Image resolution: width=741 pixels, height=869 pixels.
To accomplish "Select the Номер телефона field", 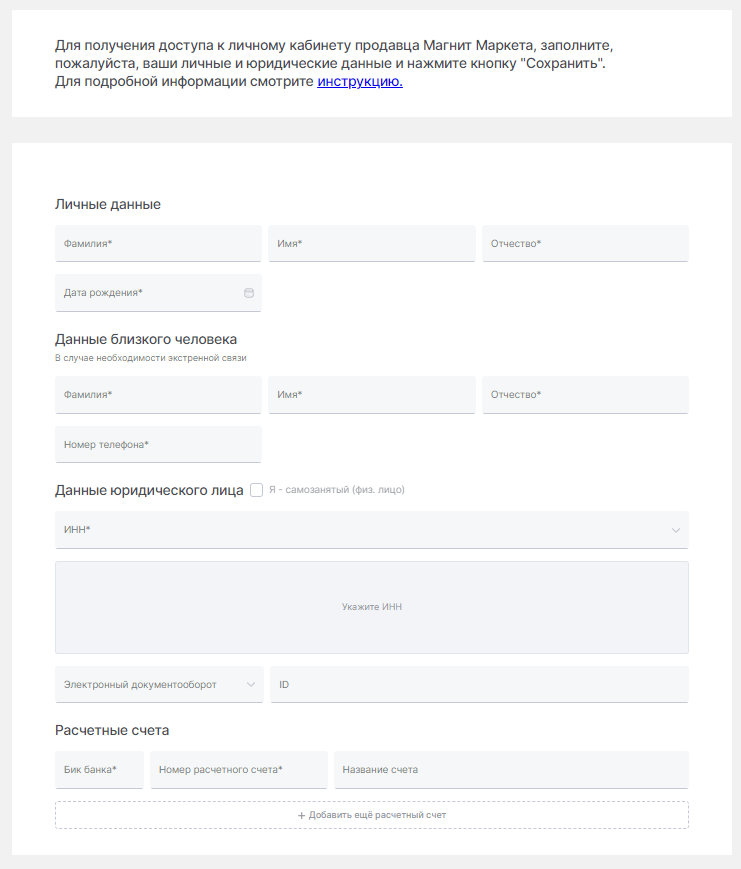I will point(158,444).
